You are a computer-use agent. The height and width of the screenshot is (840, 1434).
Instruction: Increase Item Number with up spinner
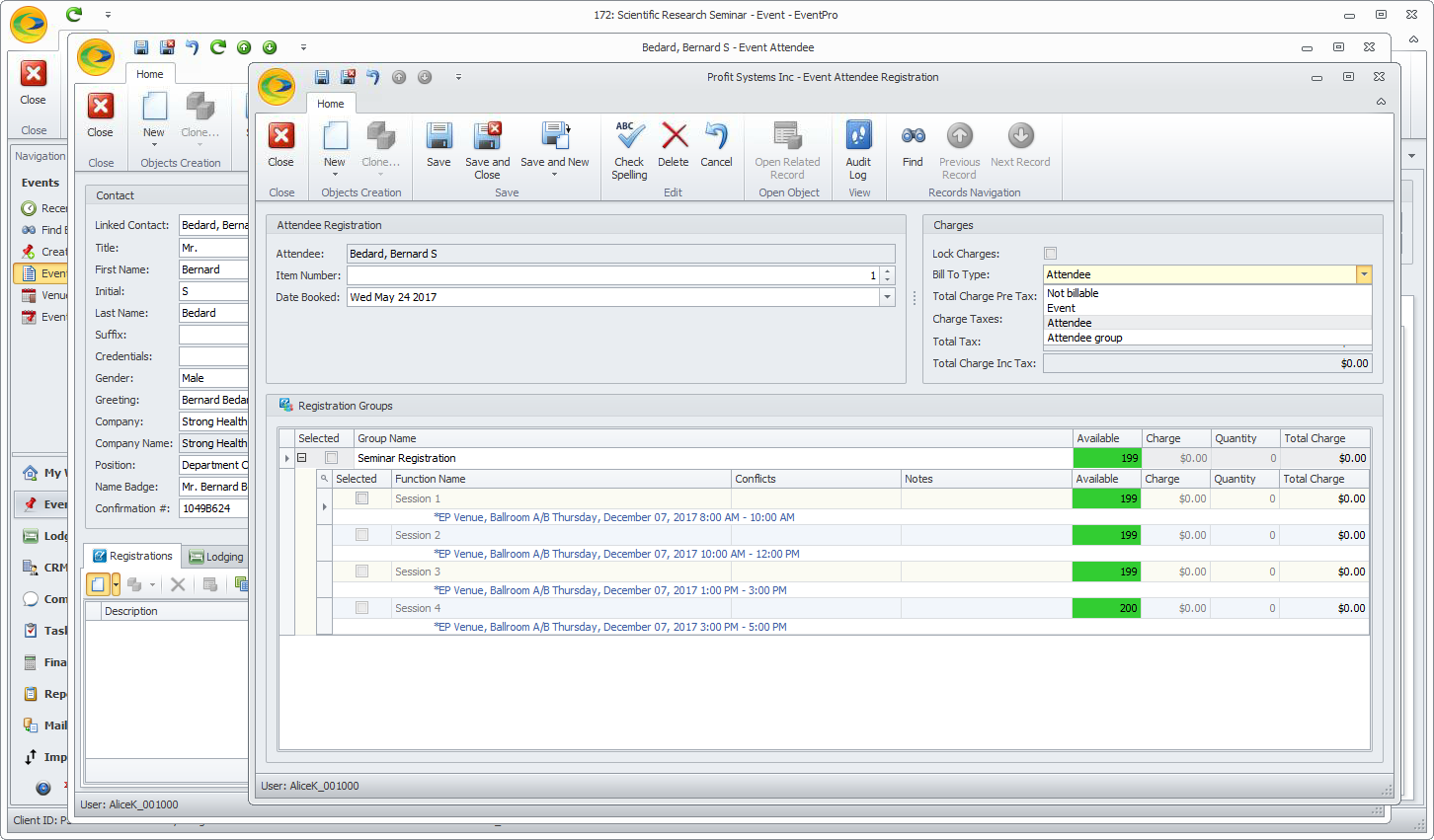point(888,271)
